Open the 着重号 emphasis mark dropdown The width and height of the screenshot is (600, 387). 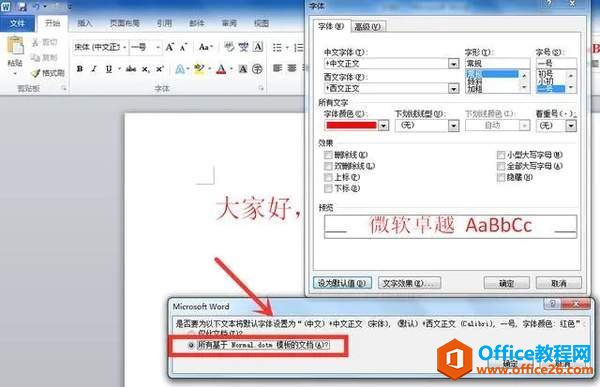click(x=571, y=125)
